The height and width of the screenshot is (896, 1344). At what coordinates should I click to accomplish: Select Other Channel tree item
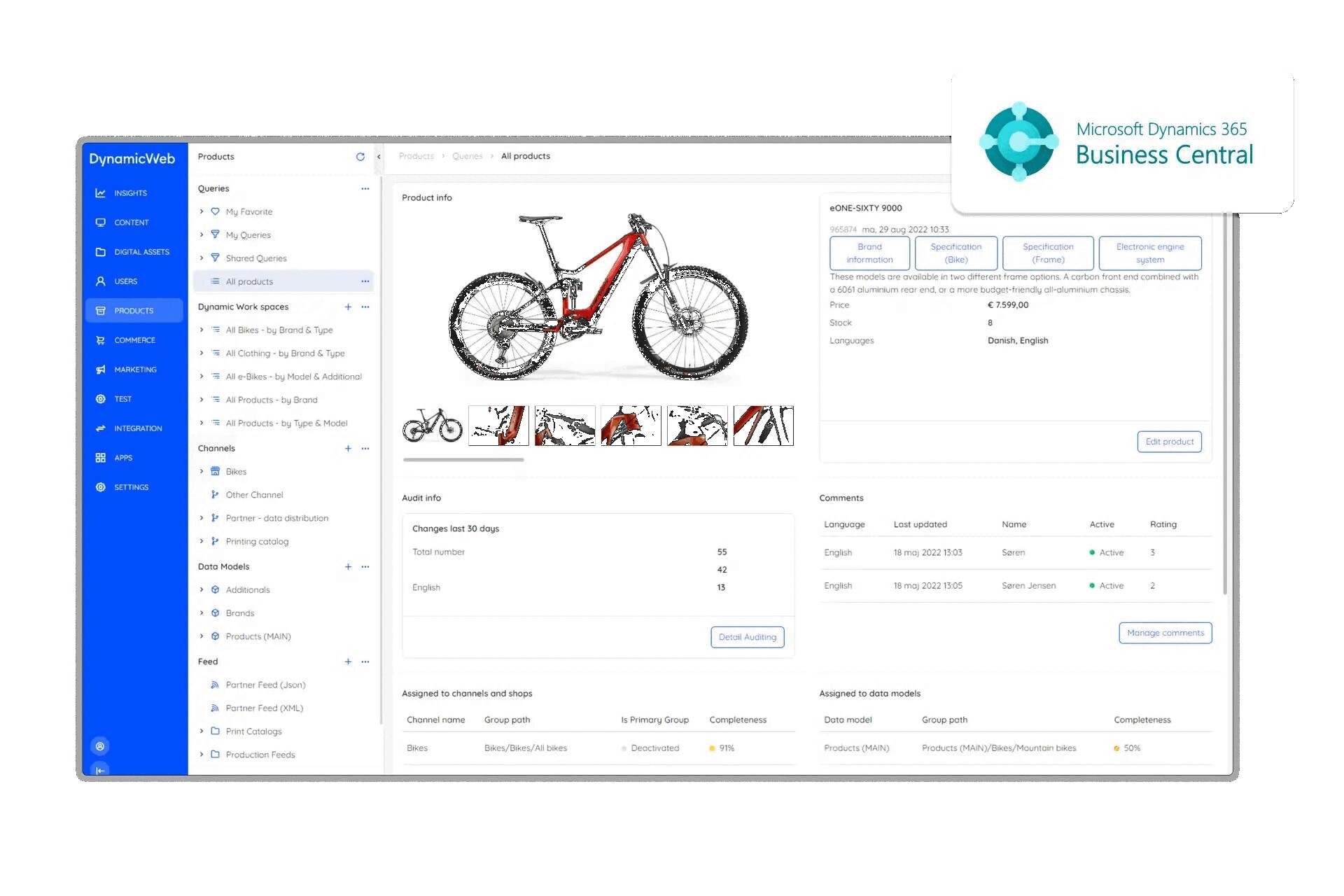coord(254,495)
